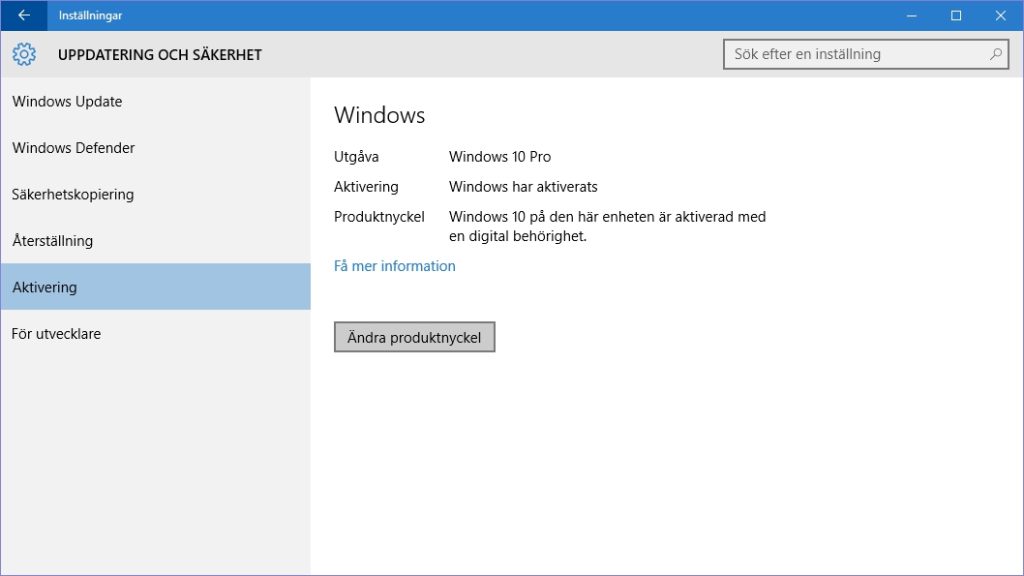Click the settings gear icon
The image size is (1024, 576).
click(25, 54)
